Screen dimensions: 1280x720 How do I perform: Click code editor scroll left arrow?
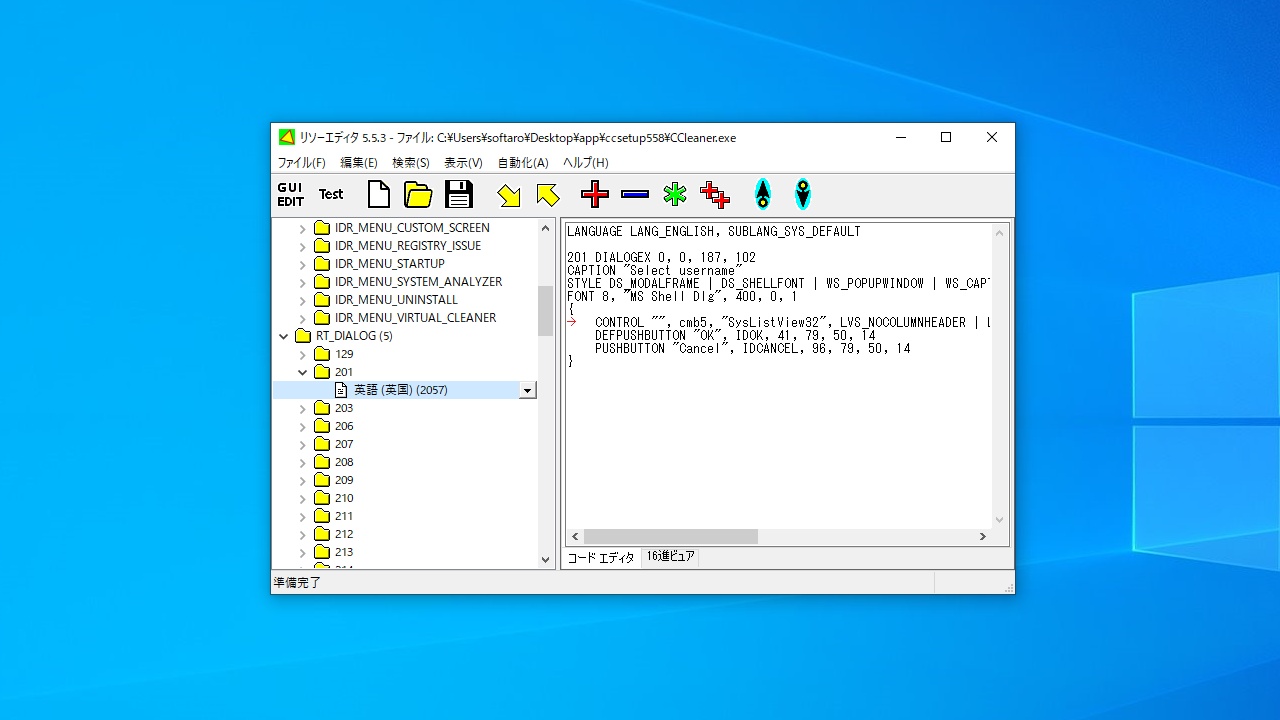[575, 537]
